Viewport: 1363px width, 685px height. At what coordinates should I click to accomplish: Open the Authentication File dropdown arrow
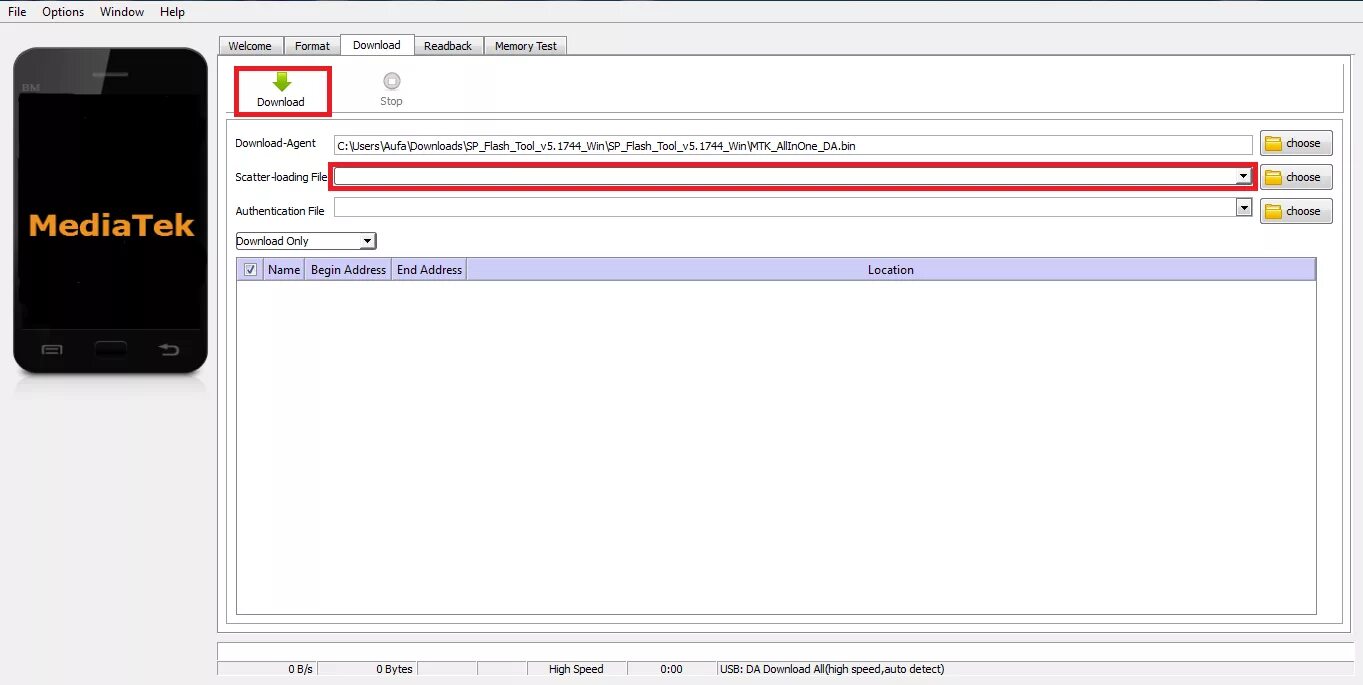click(1244, 207)
